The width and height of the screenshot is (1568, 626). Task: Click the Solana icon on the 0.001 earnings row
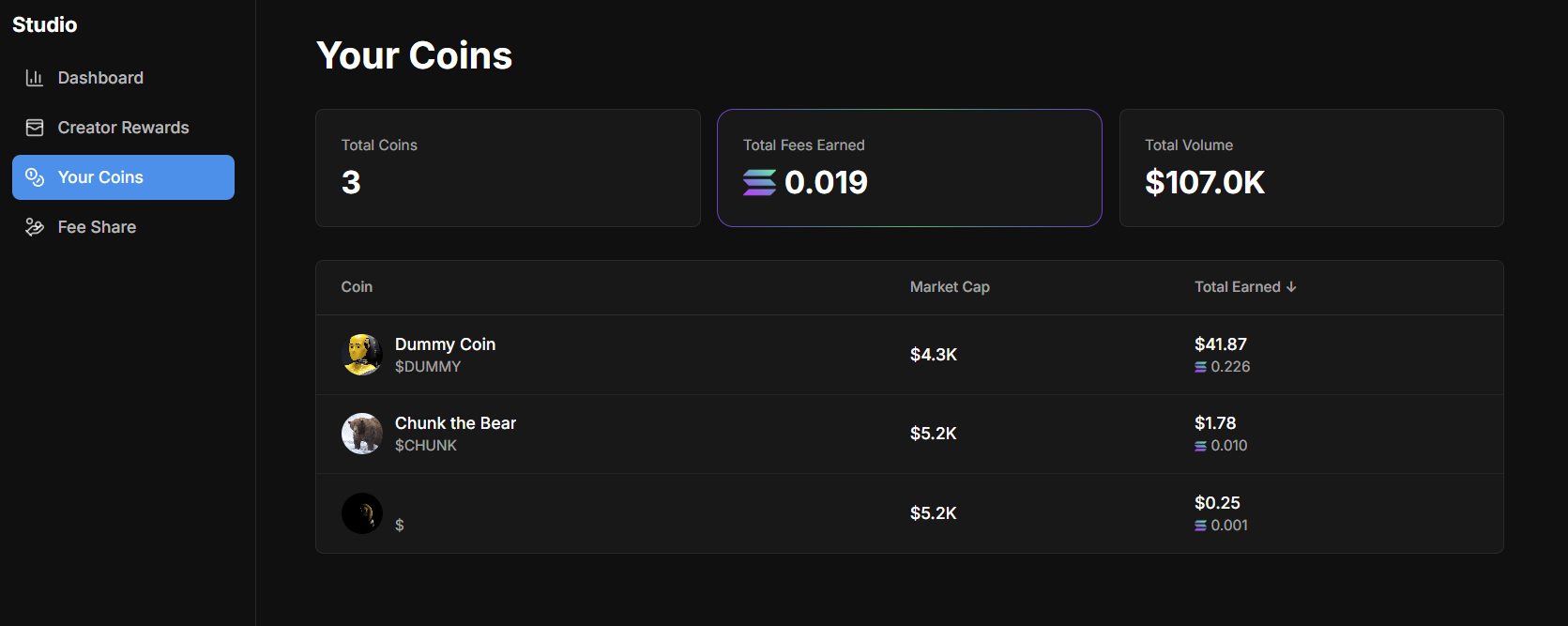1201,526
